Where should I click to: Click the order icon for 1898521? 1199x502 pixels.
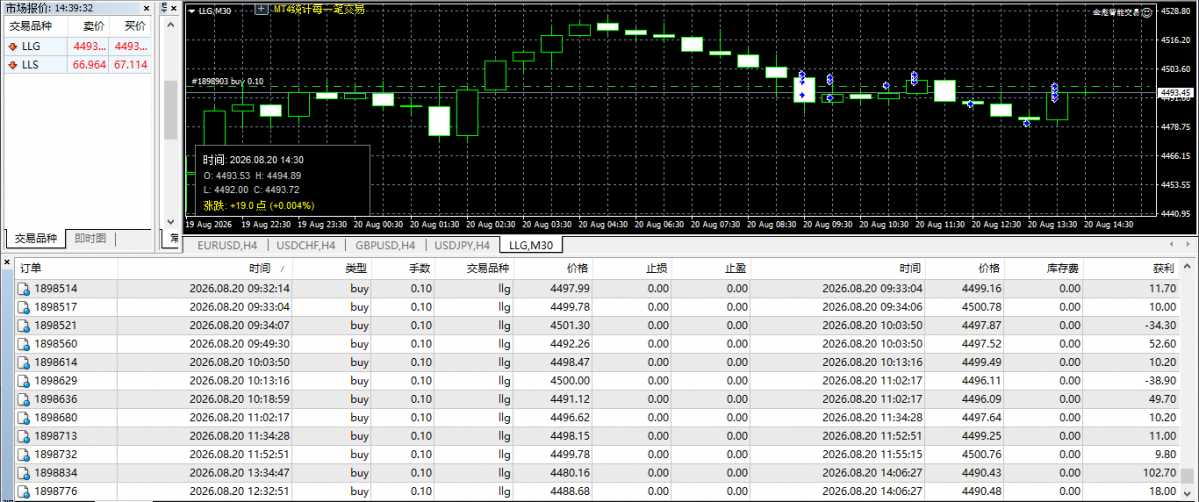click(x=24, y=325)
